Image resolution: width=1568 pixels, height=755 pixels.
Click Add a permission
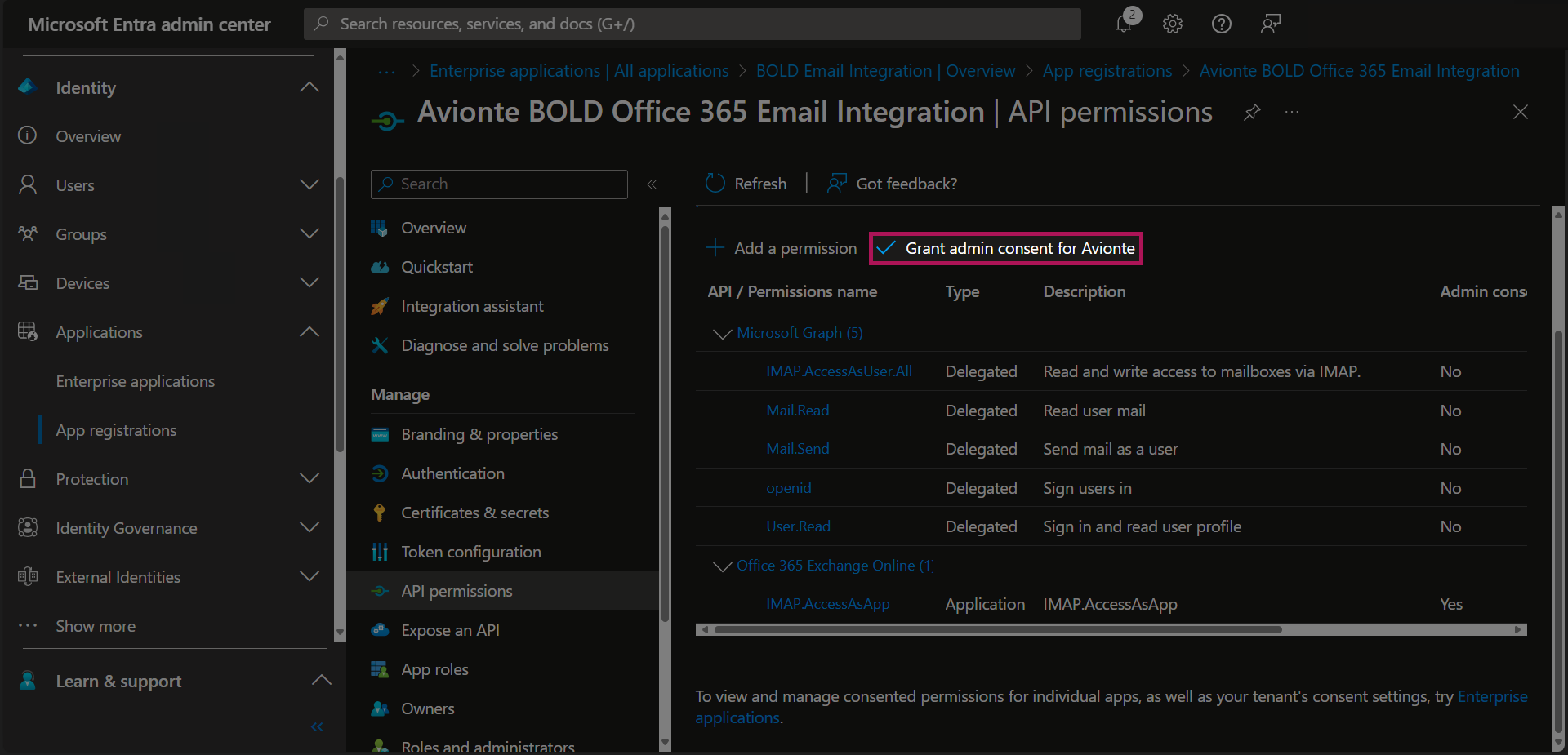coord(782,248)
